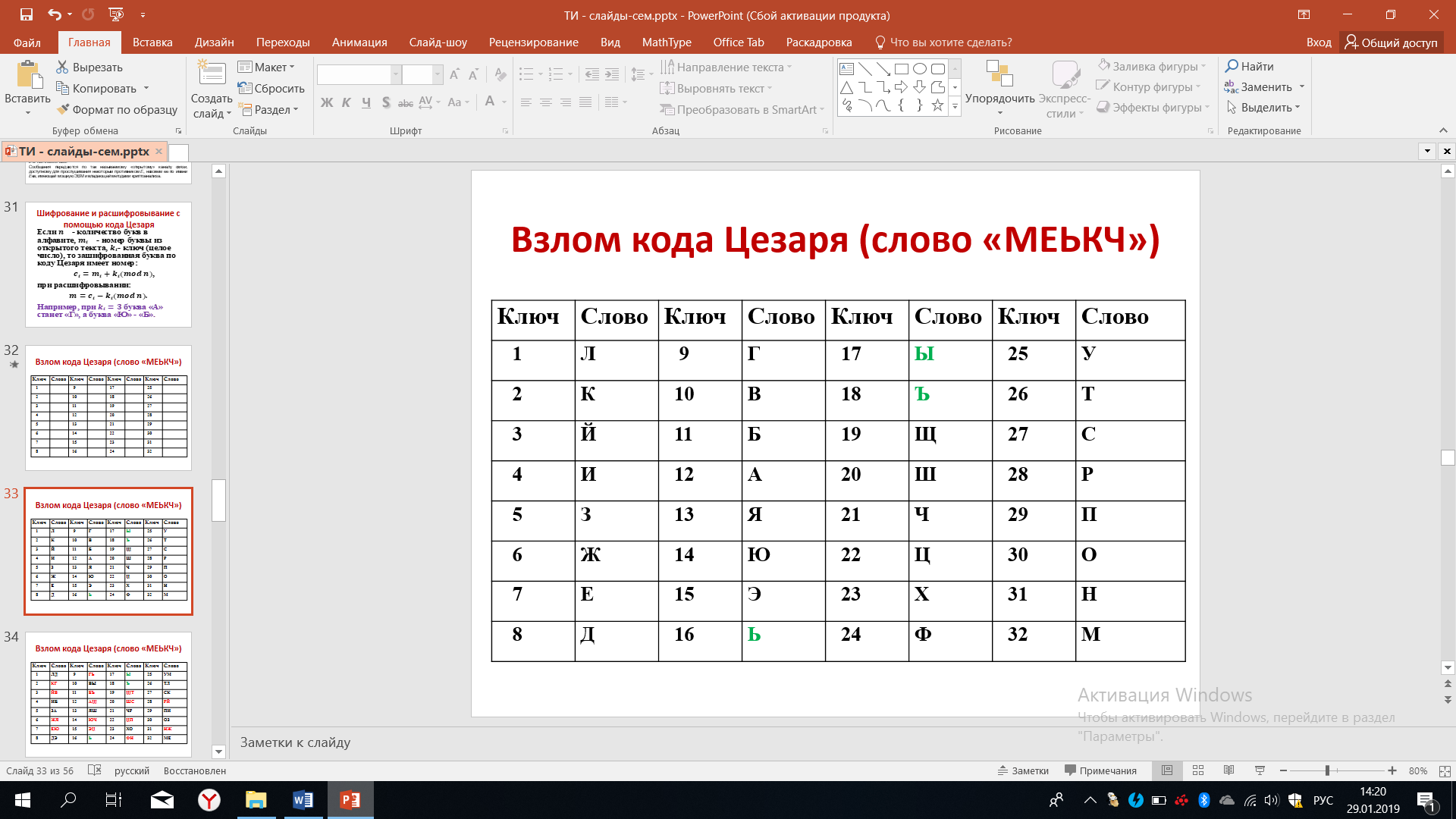The image size is (1456, 819).
Task: Click the Cut (Вырезать) scissors button
Action: (x=89, y=67)
